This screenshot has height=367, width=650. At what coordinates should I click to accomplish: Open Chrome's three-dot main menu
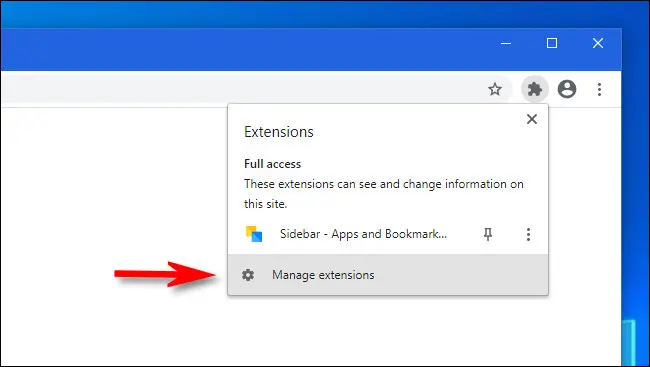click(x=599, y=89)
